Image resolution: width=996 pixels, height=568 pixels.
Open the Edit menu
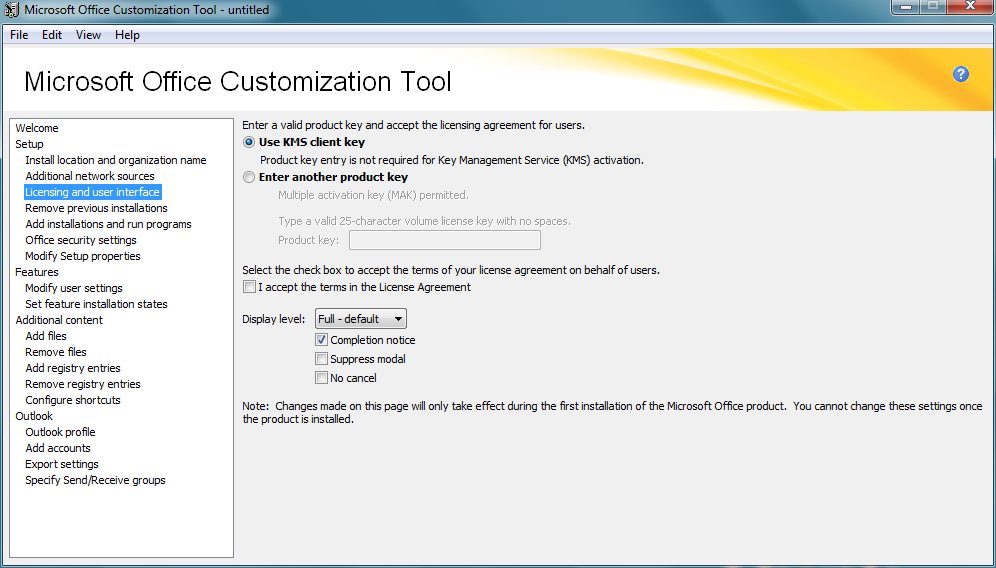pos(52,35)
